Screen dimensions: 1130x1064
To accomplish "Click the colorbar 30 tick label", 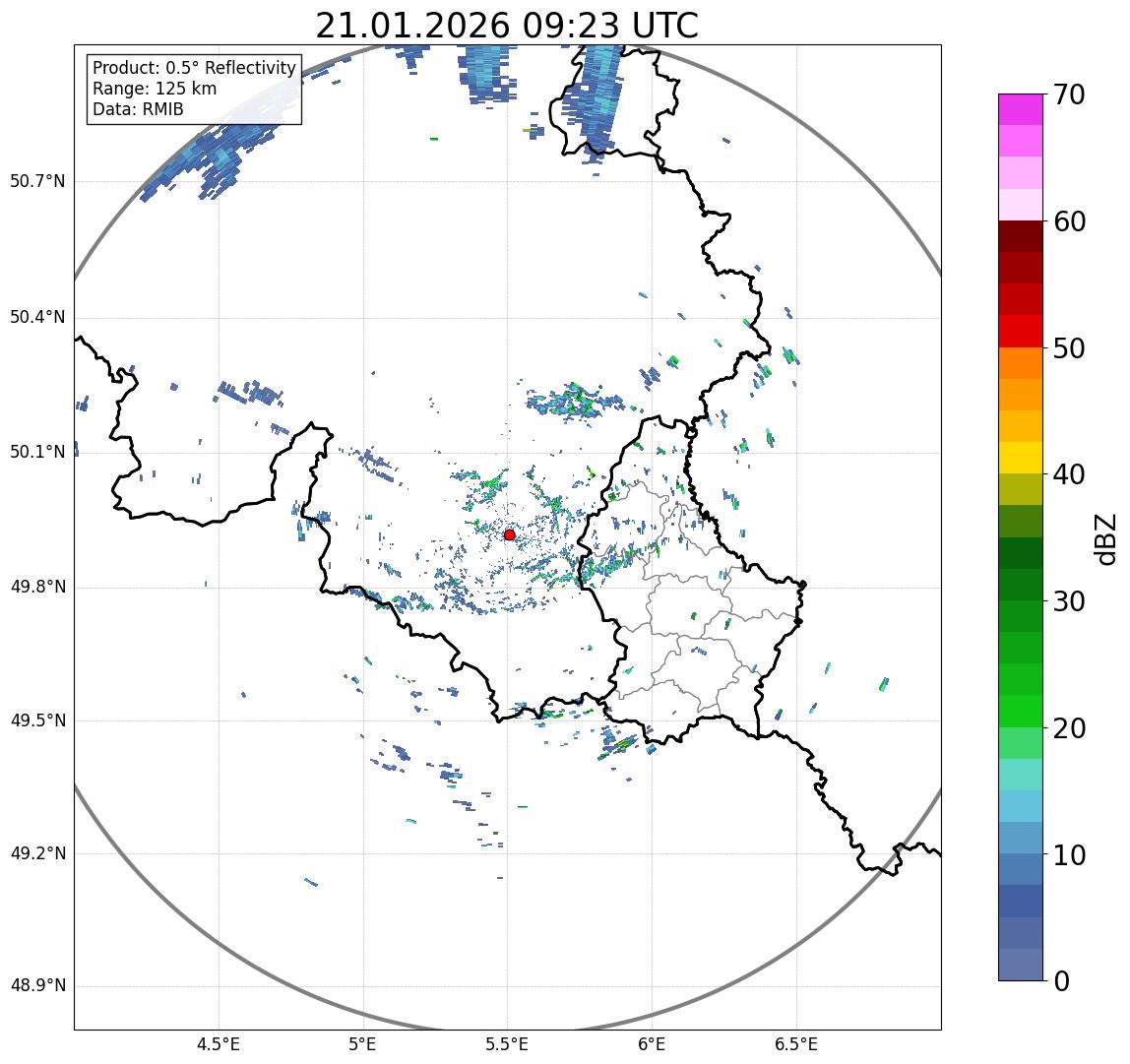I will pyautogui.click(x=1069, y=601).
